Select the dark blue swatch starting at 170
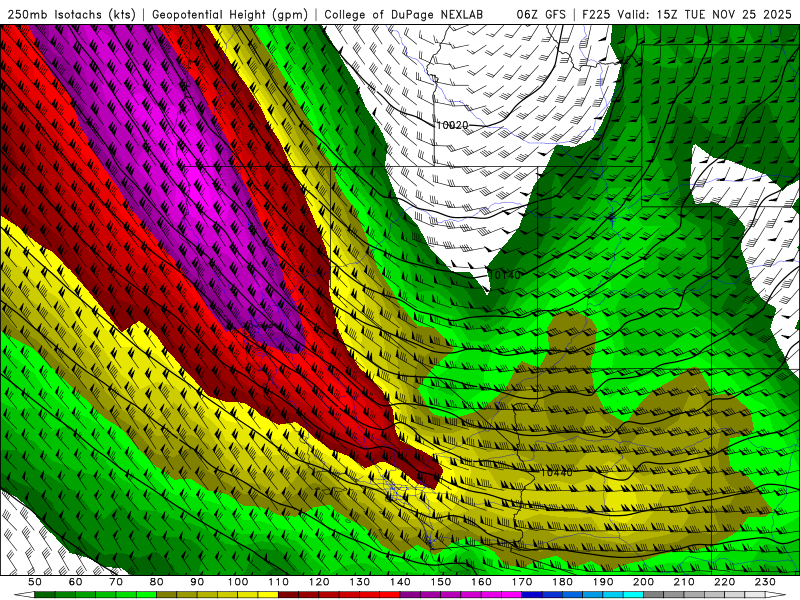 532,594
